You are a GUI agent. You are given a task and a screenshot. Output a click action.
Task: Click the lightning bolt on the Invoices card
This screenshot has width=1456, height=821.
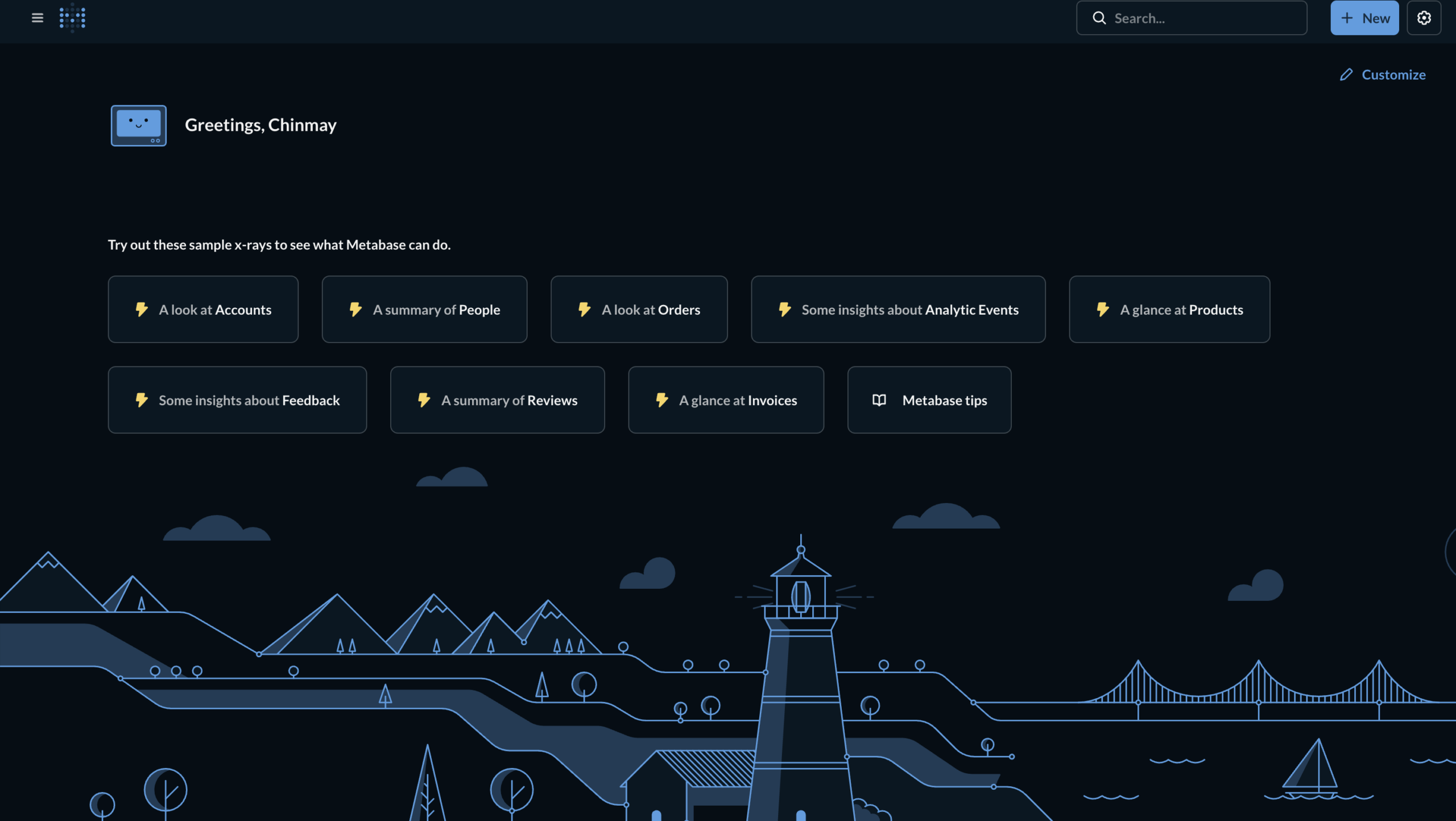(661, 400)
